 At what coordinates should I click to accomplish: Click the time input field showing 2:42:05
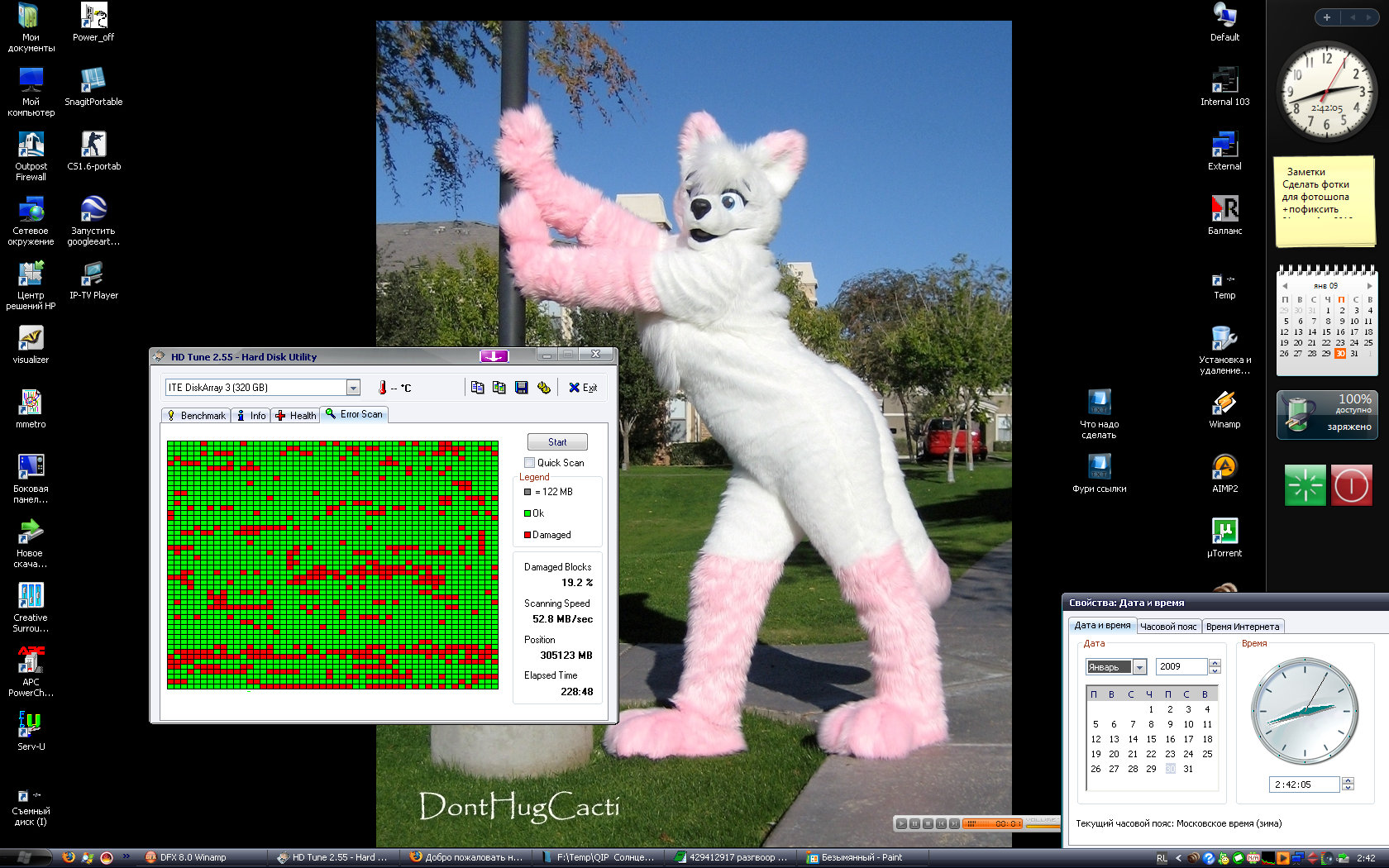[1305, 785]
